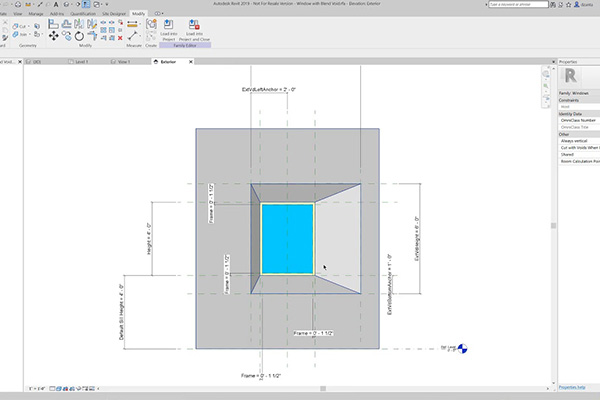Screen dimensions: 600x400
Task: Open the Manage ribbon tab
Action: 36,14
